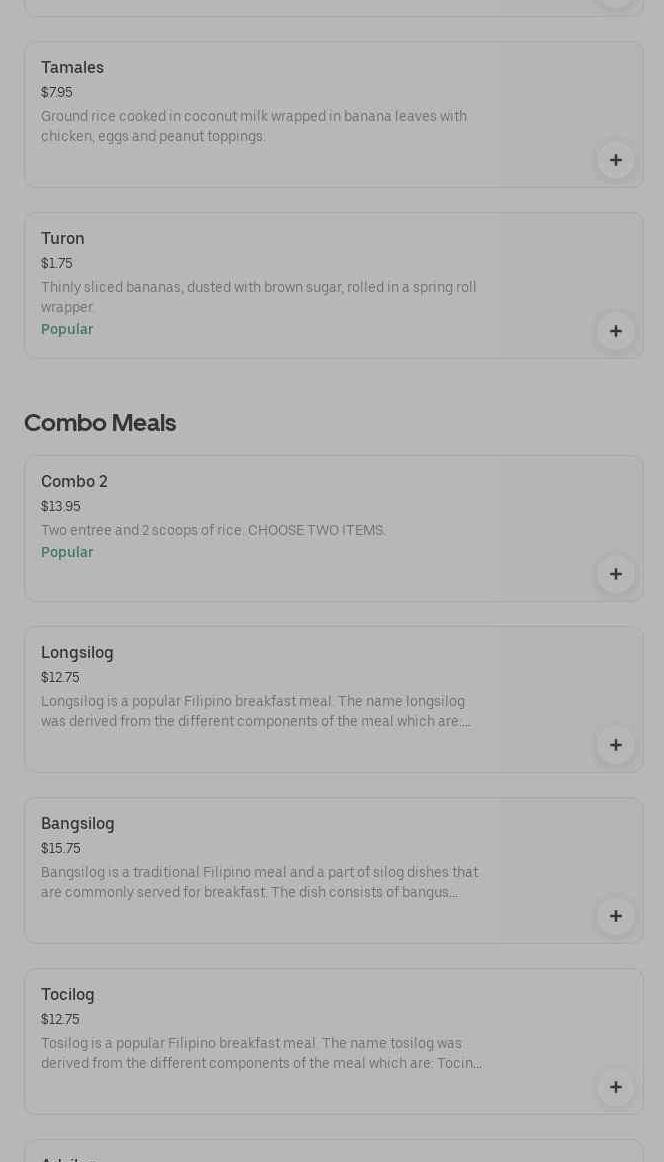
Task: Add Turon using its plus icon
Action: point(615,331)
